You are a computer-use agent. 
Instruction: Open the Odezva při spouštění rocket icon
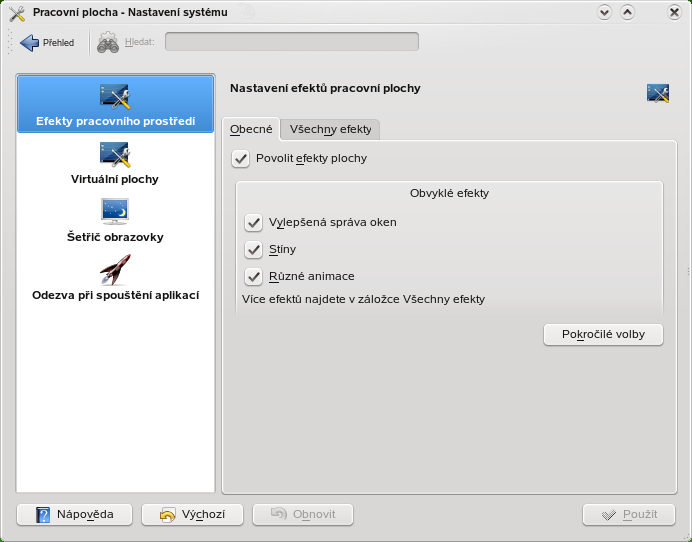[x=115, y=269]
